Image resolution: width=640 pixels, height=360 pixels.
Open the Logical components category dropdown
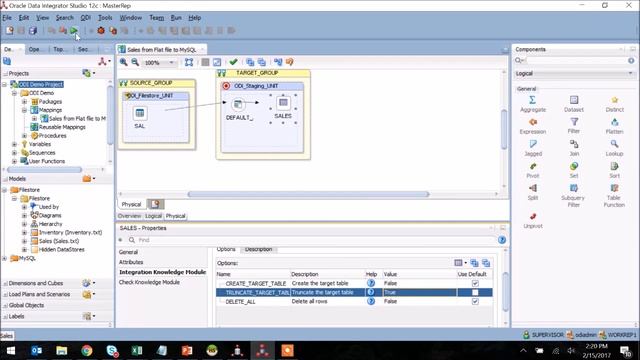click(x=630, y=73)
